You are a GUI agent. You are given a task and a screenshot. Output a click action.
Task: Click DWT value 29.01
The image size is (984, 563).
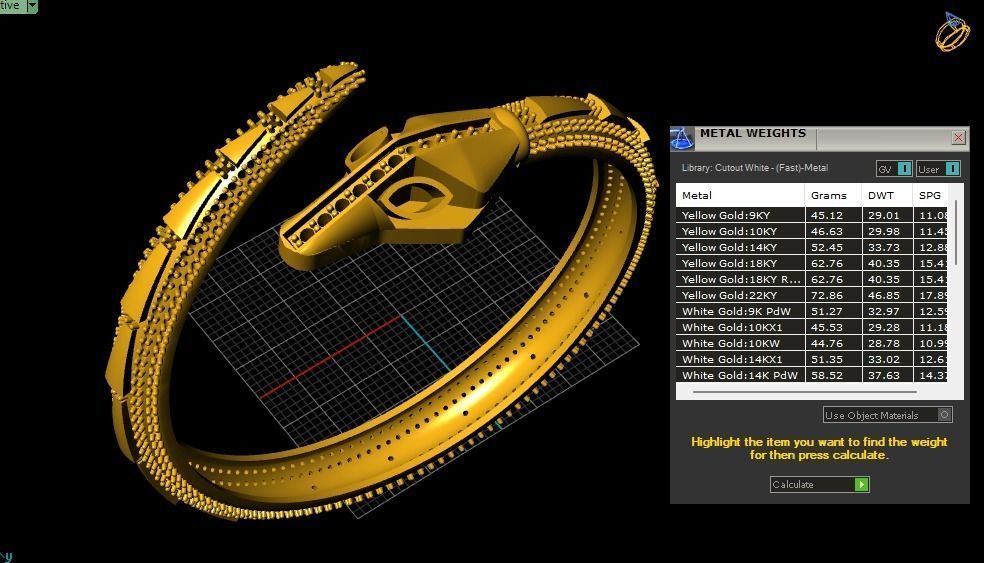[884, 215]
